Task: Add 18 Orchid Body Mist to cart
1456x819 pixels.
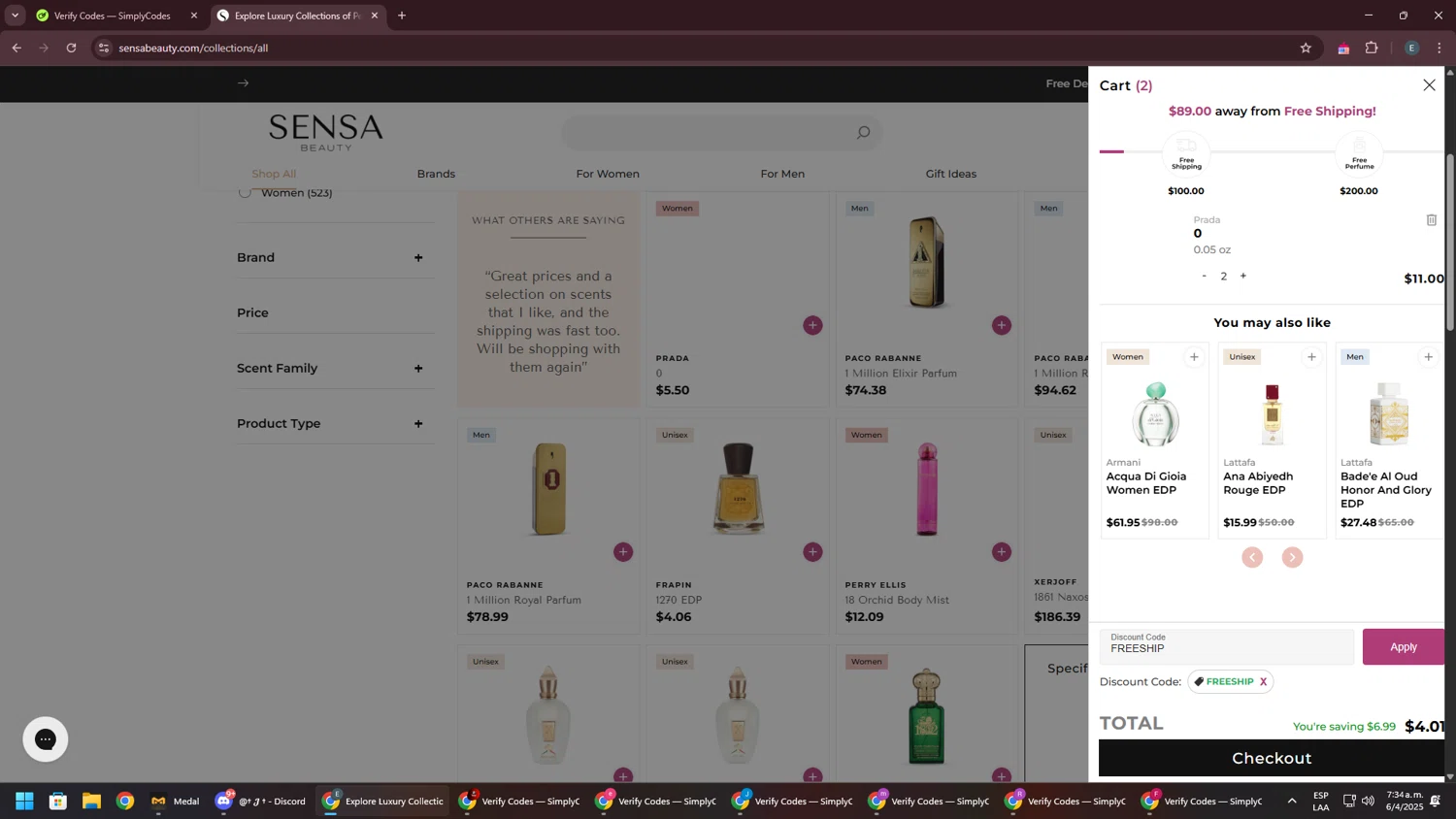Action: 1002,552
